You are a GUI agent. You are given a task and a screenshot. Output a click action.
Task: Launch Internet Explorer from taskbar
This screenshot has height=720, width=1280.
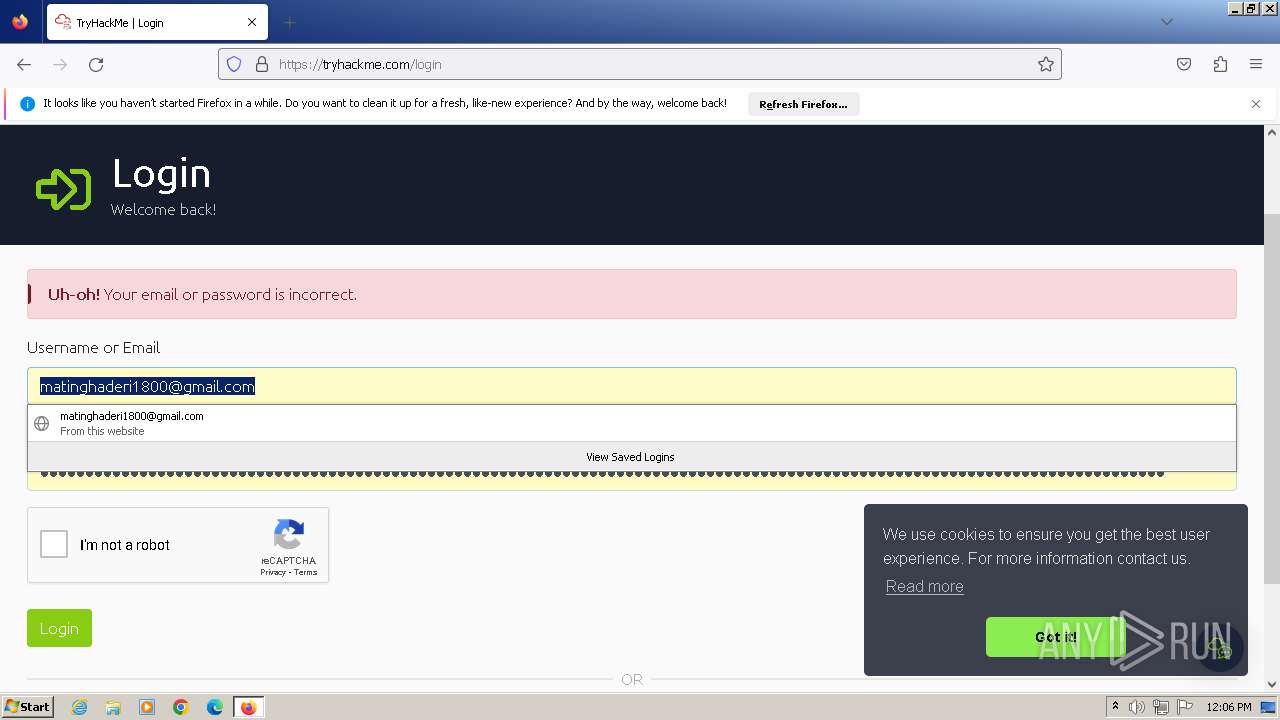(79, 707)
